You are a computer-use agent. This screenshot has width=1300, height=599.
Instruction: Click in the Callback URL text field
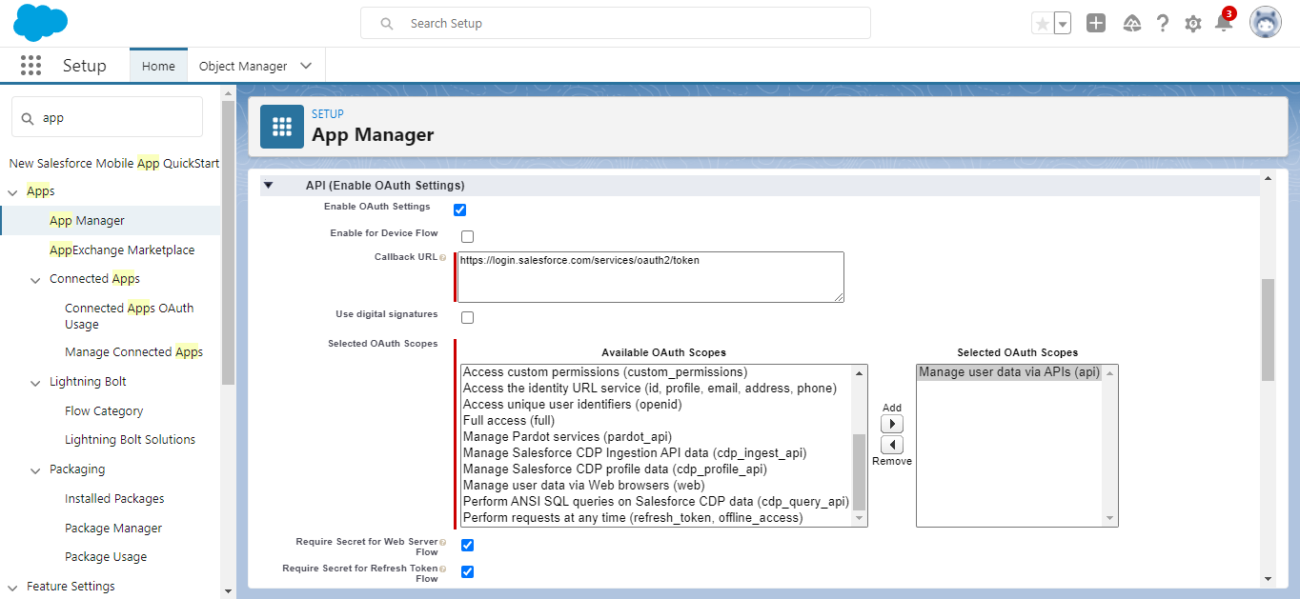pyautogui.click(x=650, y=277)
